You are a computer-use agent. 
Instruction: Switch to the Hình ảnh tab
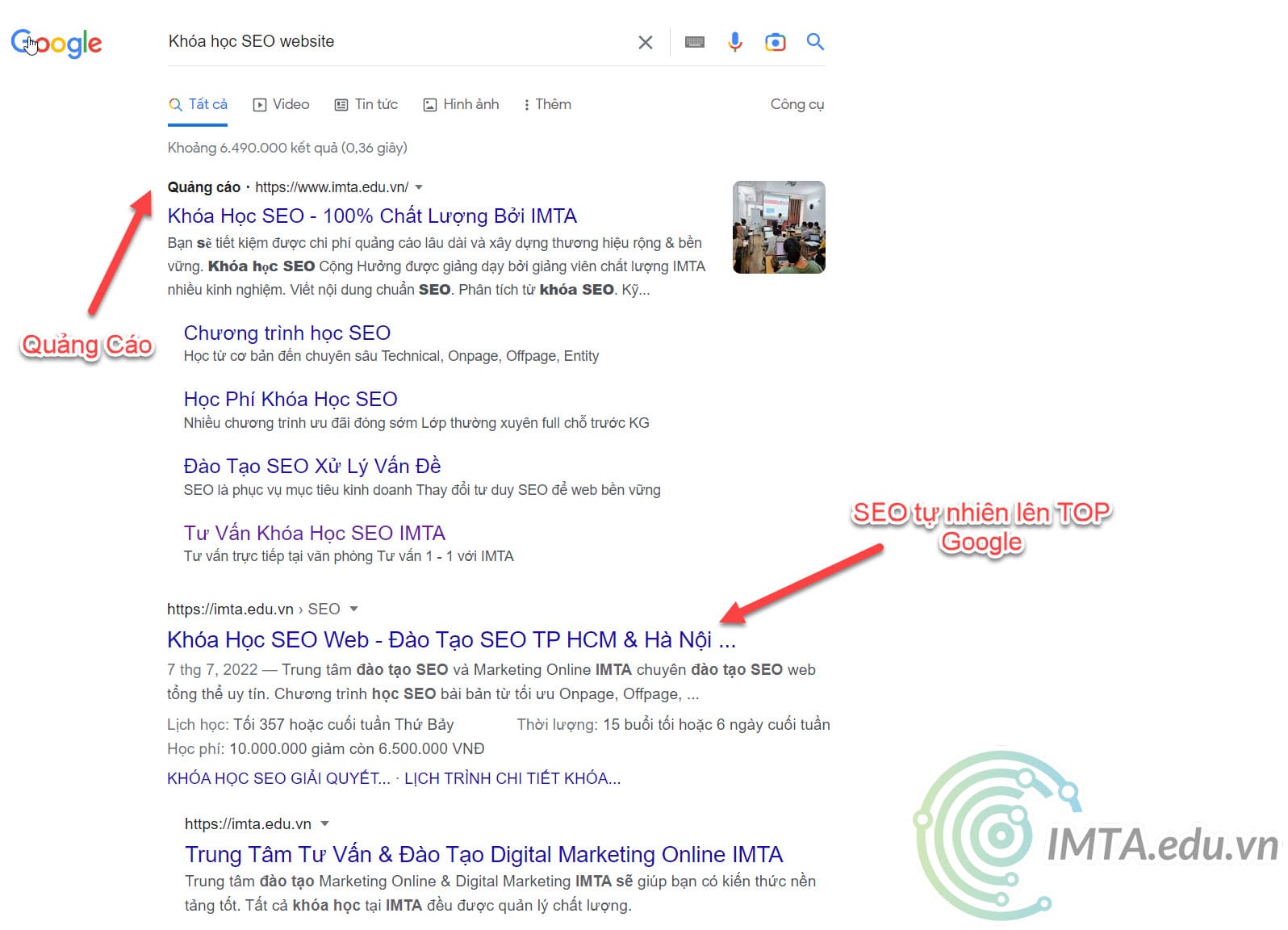[461, 104]
